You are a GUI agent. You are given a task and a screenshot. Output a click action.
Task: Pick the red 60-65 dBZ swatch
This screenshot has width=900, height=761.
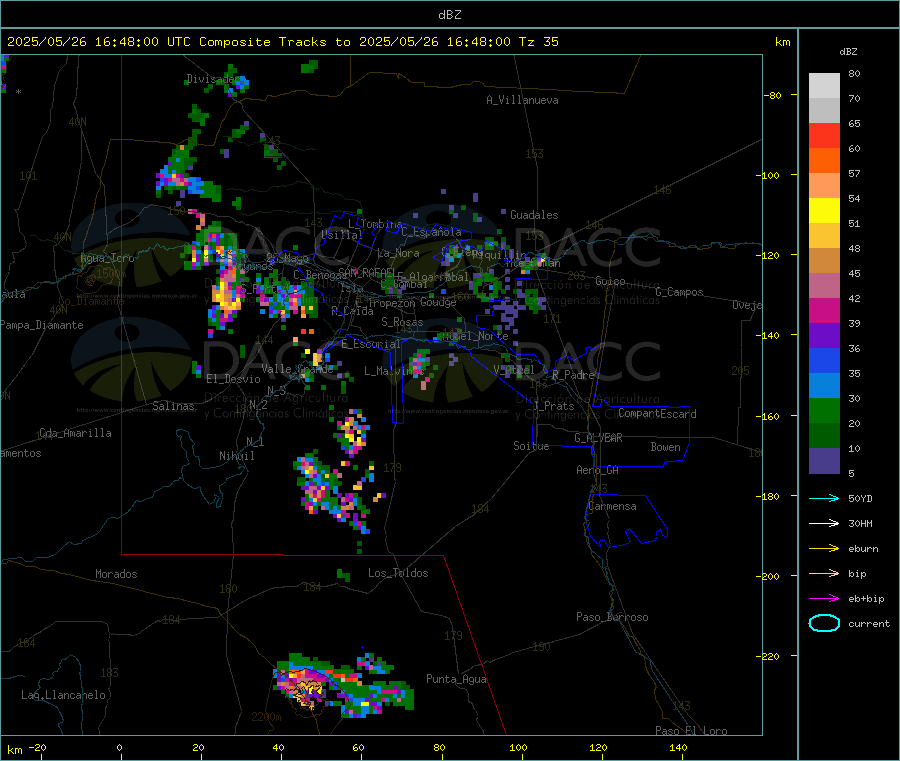(824, 135)
